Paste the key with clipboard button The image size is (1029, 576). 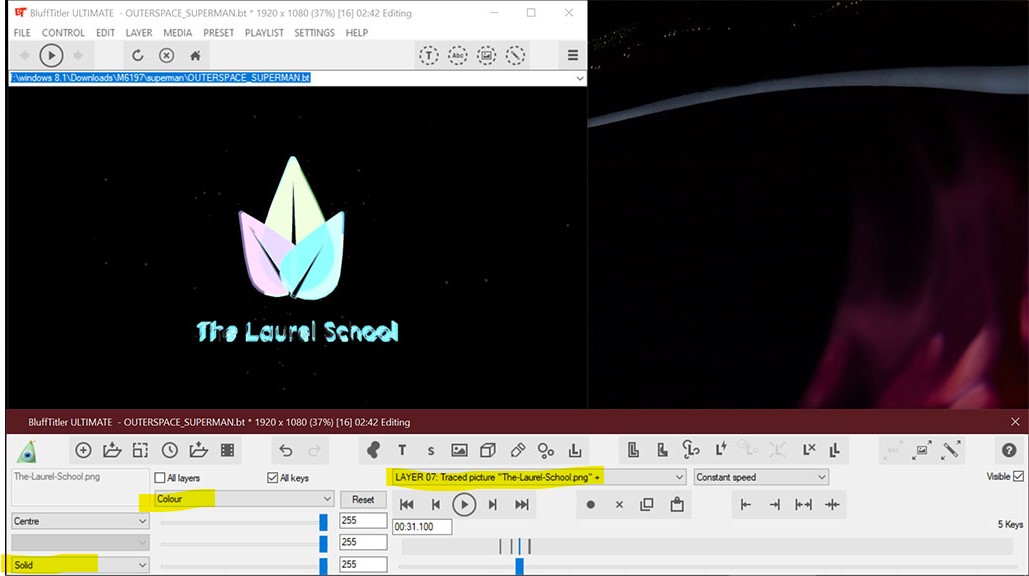(x=677, y=504)
